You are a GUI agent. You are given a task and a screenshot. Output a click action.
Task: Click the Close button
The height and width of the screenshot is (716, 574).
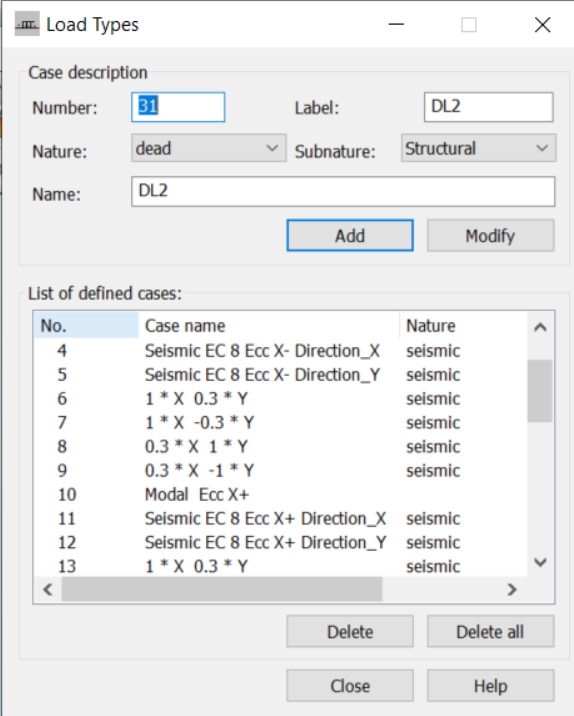coord(350,686)
